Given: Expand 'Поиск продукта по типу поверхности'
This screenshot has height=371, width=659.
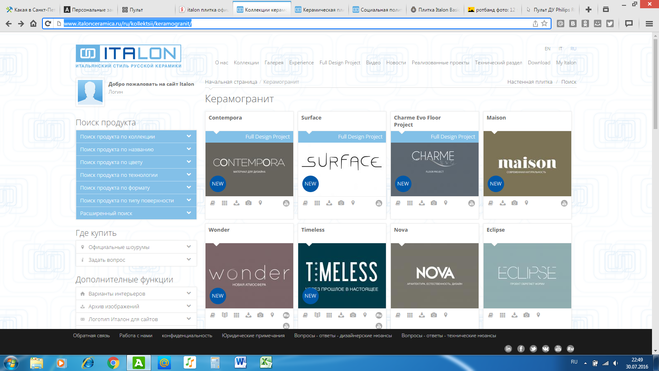Looking at the screenshot, I should 136,200.
